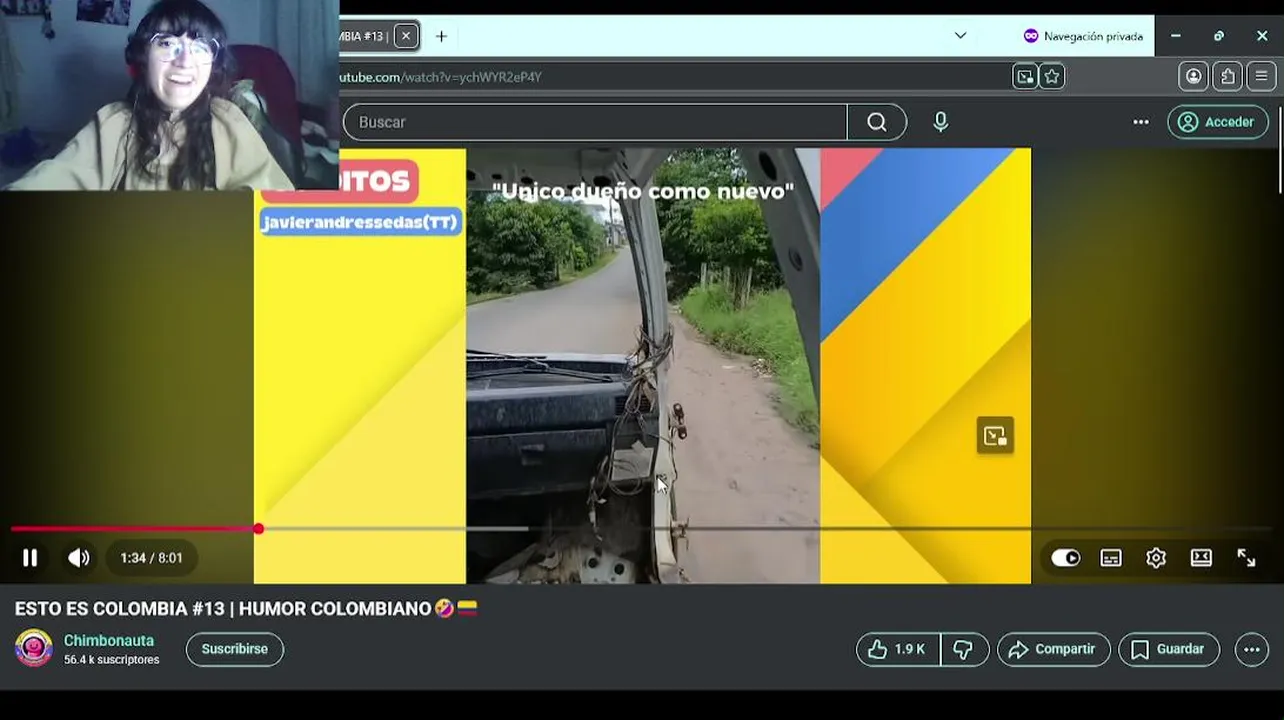Mute the video volume speaker icon

point(79,558)
